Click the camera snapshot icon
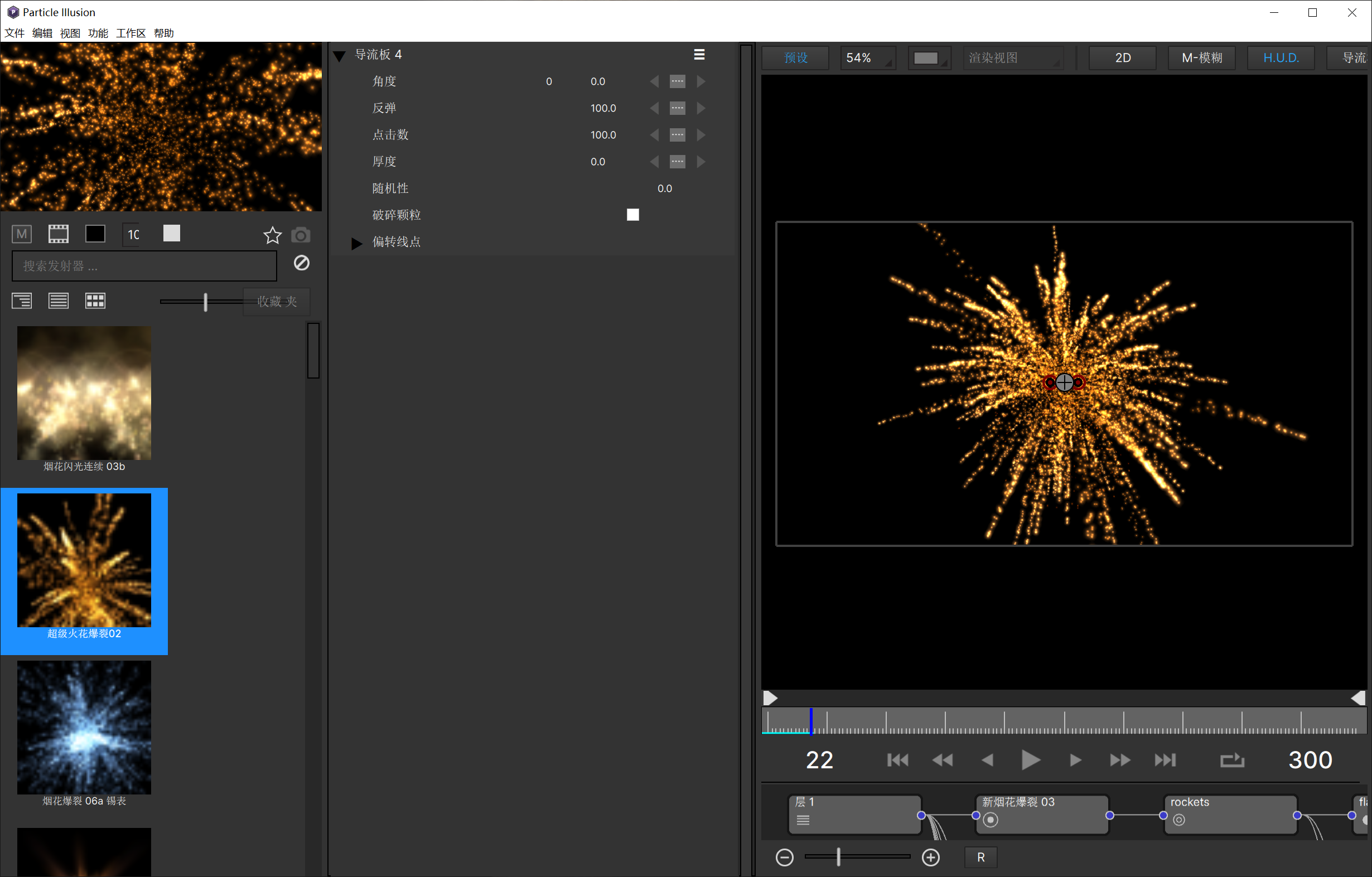Image resolution: width=1372 pixels, height=877 pixels. 301,235
